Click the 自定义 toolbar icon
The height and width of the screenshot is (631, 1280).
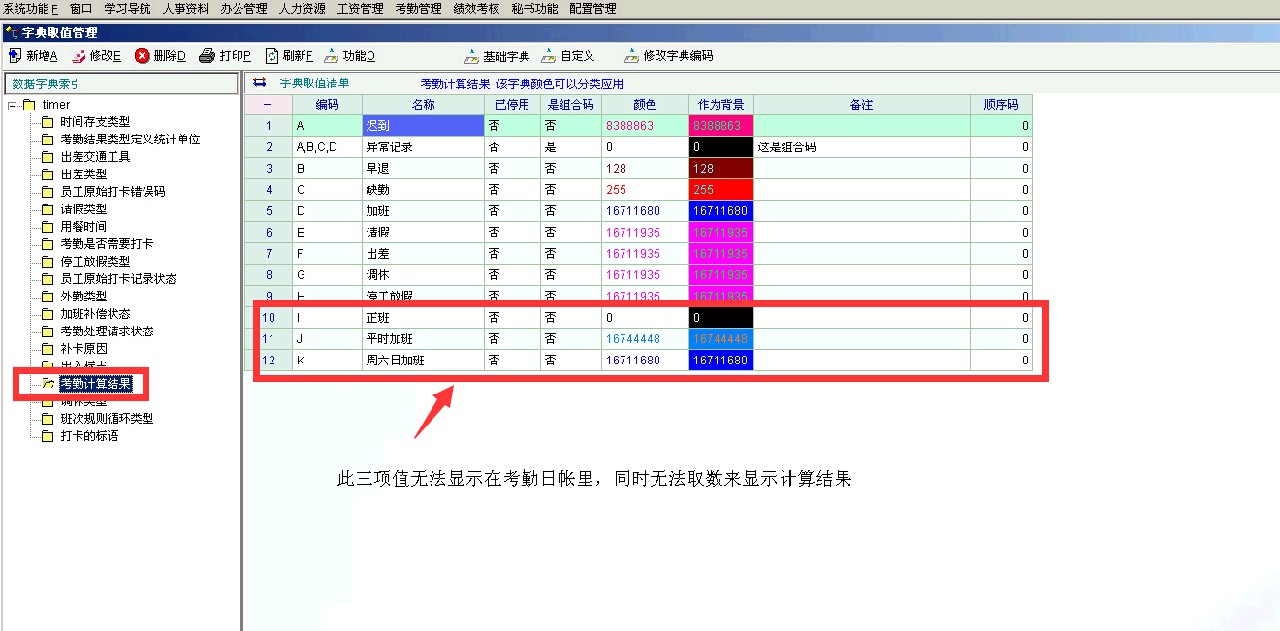[548, 56]
